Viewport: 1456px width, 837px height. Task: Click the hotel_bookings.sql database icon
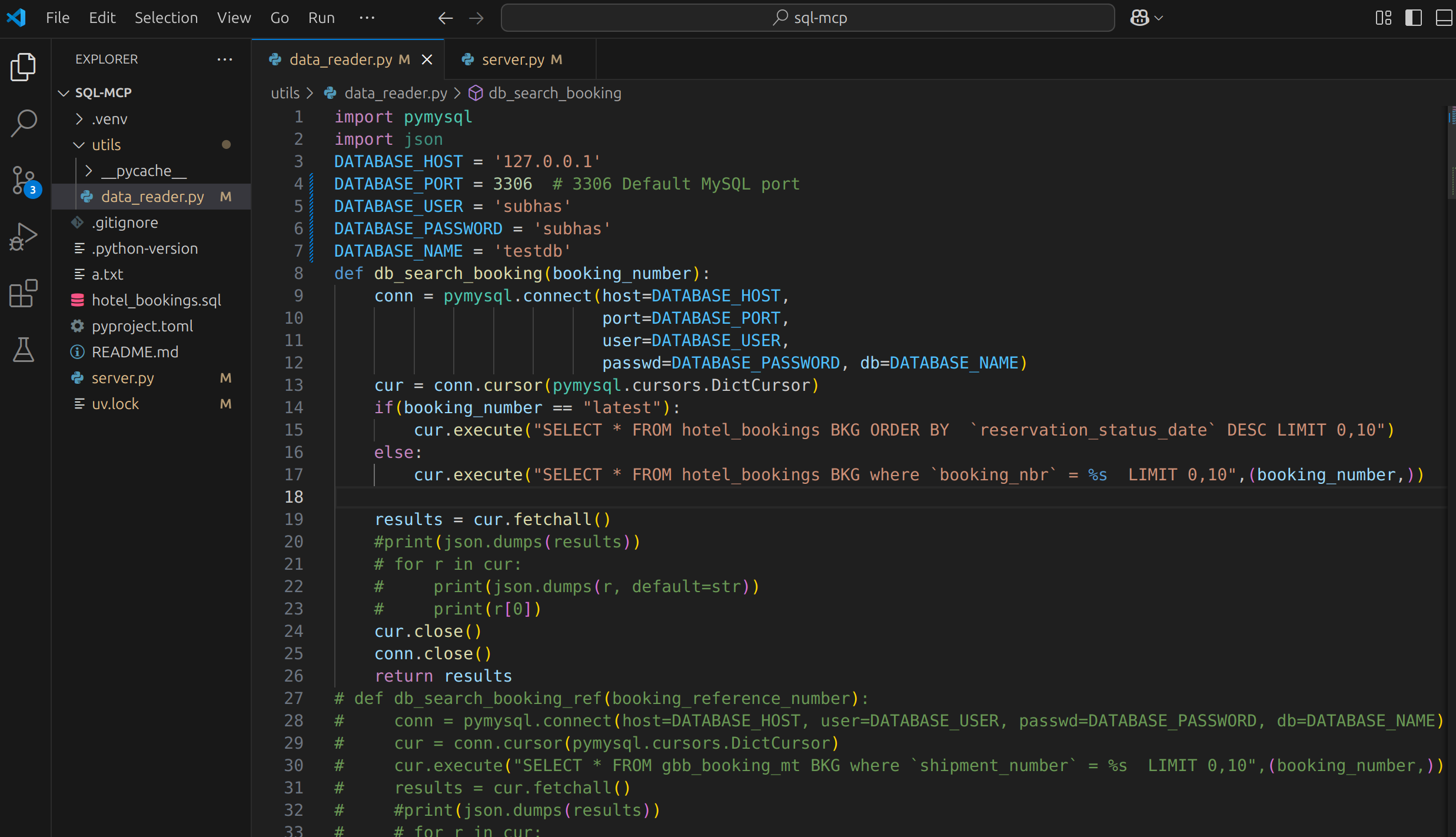point(77,300)
